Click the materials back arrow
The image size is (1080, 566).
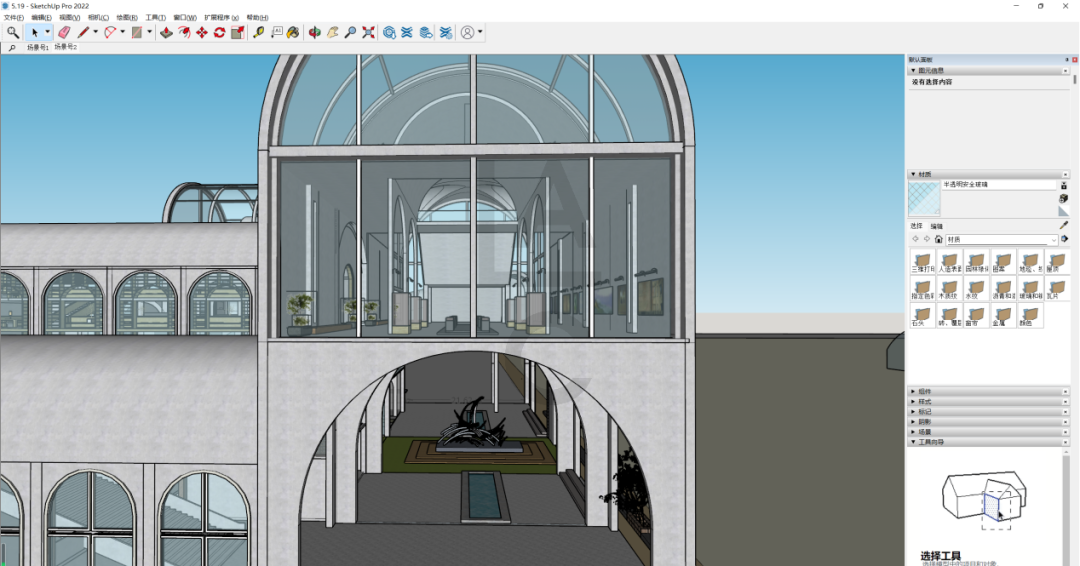(915, 239)
